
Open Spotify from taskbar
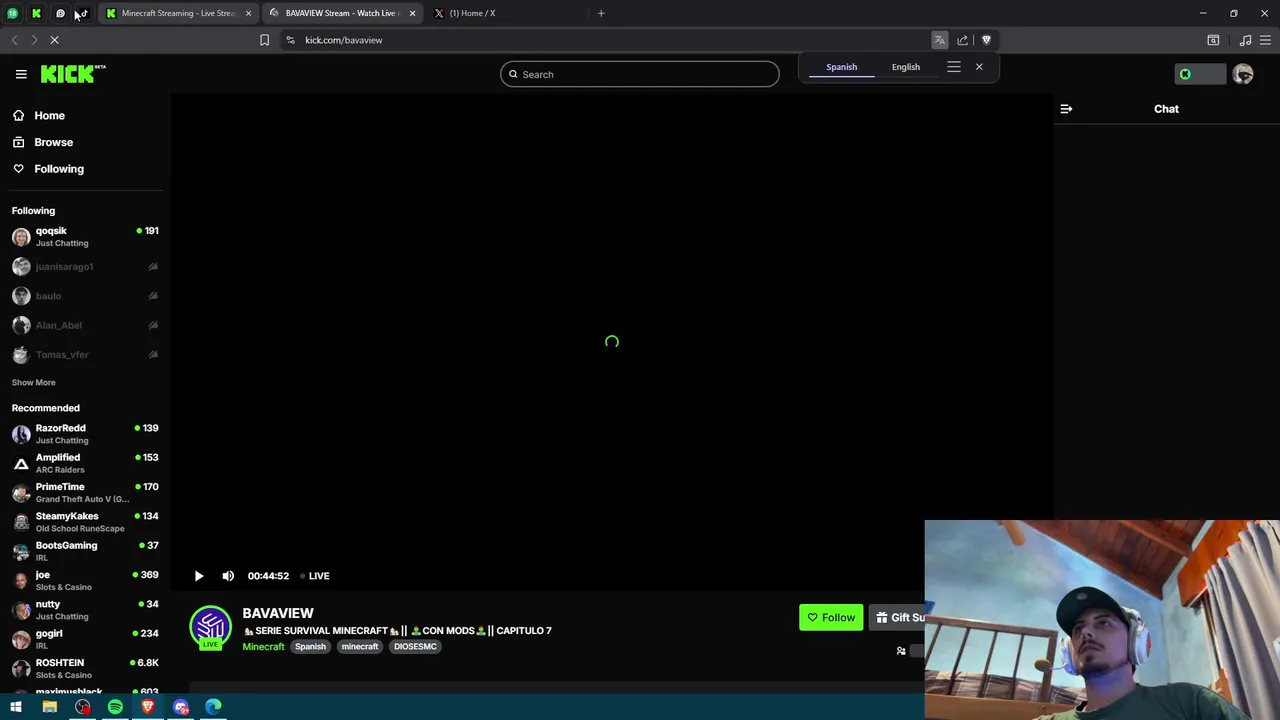tap(115, 707)
